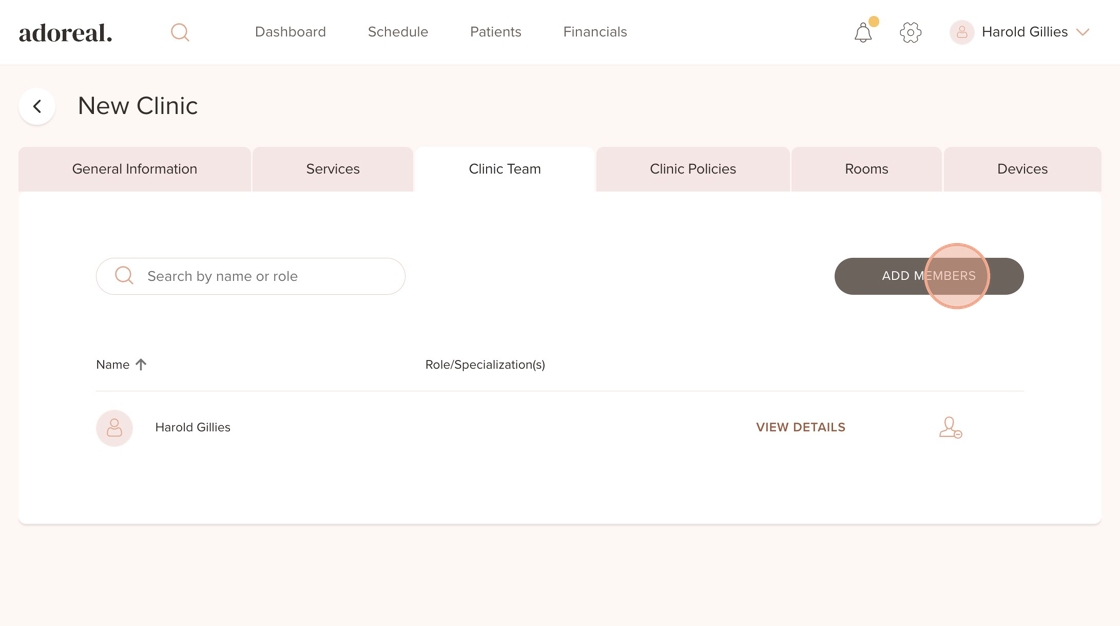Click the adoreal logo

tap(65, 33)
